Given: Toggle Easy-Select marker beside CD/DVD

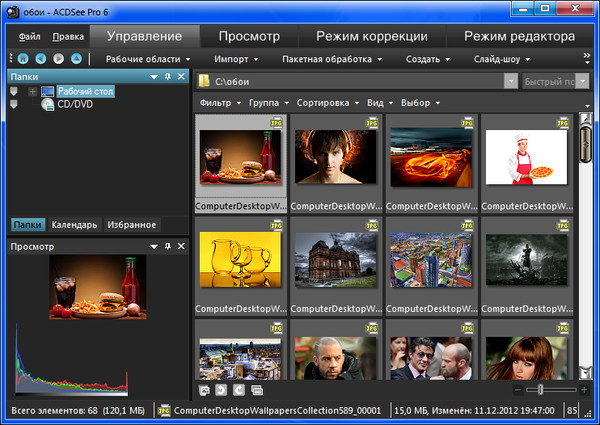Looking at the screenshot, I should pyautogui.click(x=15, y=104).
